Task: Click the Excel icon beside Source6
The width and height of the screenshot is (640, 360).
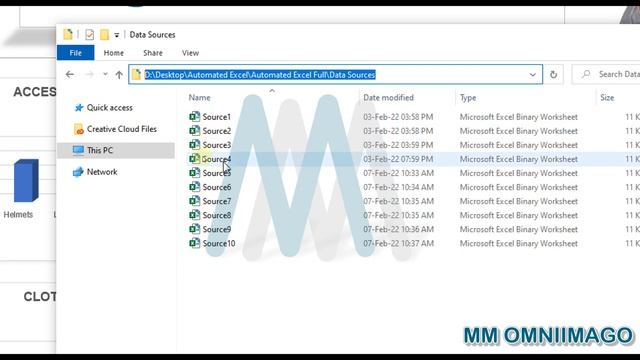Action: pyautogui.click(x=194, y=187)
